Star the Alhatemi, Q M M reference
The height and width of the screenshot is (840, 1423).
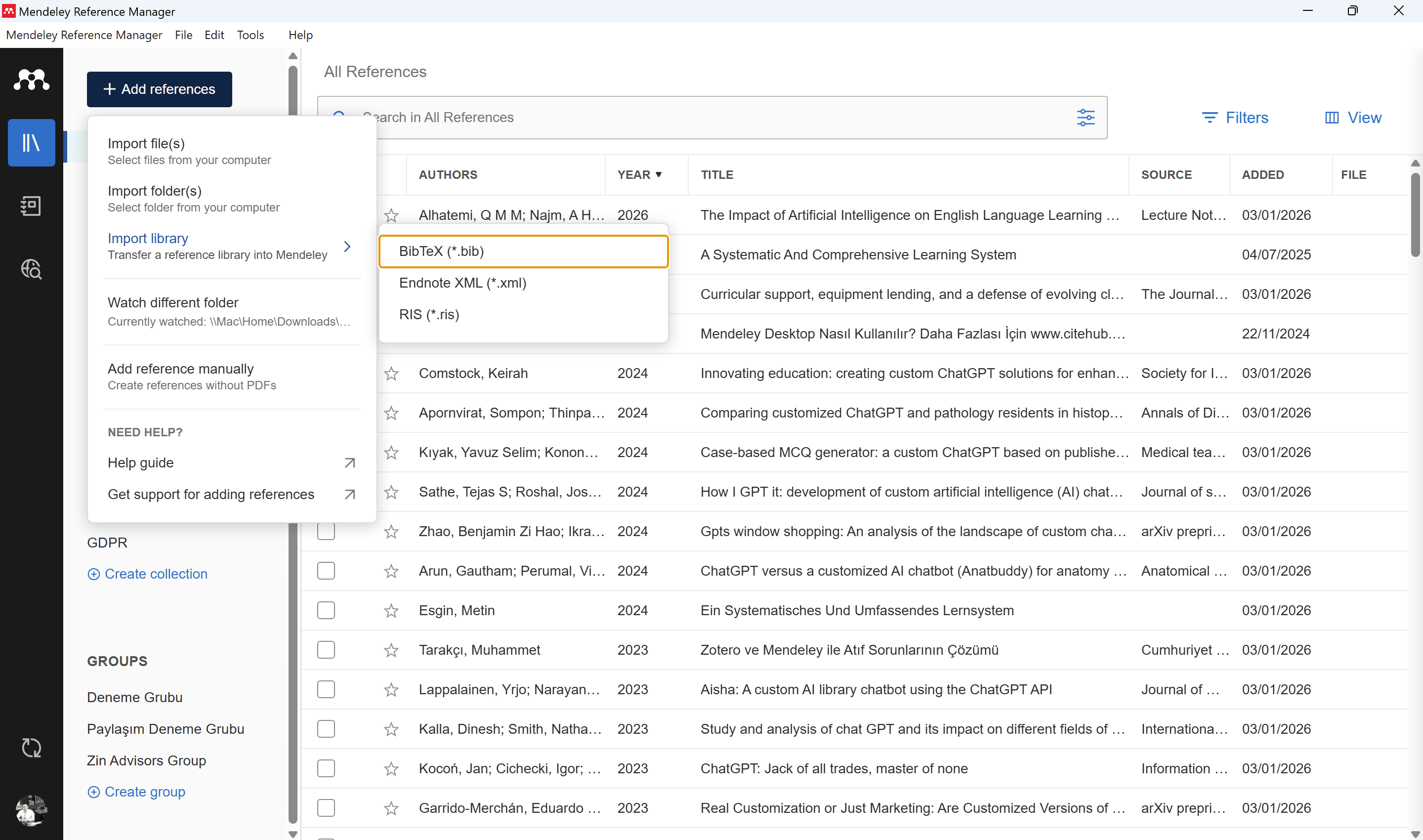pyautogui.click(x=391, y=215)
